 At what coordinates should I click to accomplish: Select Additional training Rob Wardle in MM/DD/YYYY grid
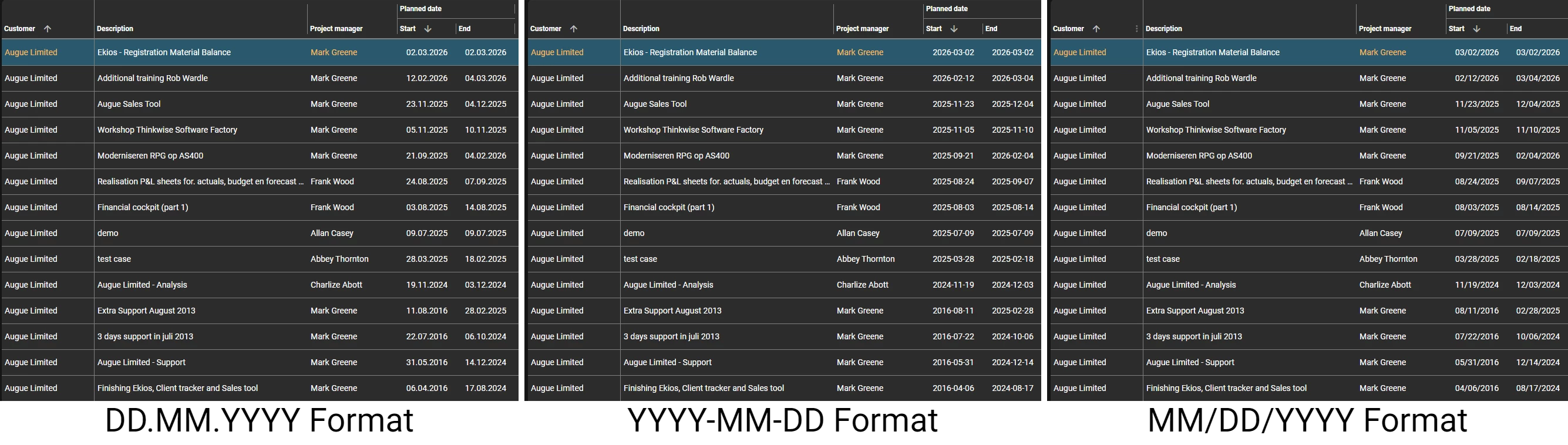[1201, 78]
